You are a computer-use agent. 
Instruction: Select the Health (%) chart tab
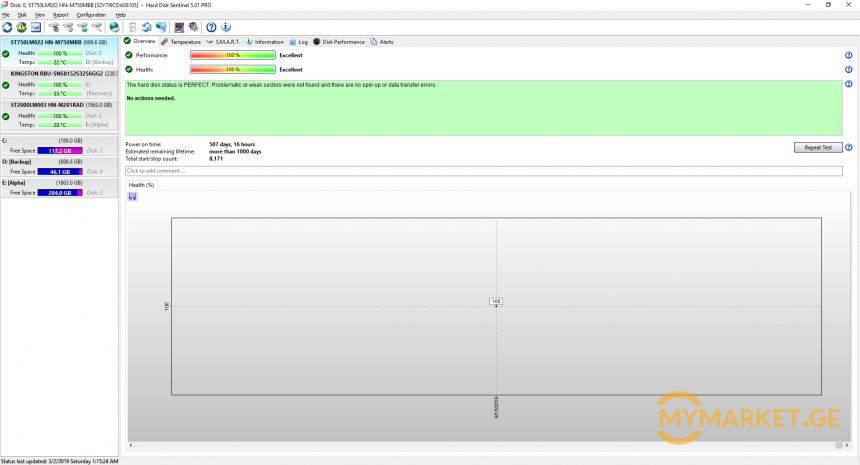141,185
